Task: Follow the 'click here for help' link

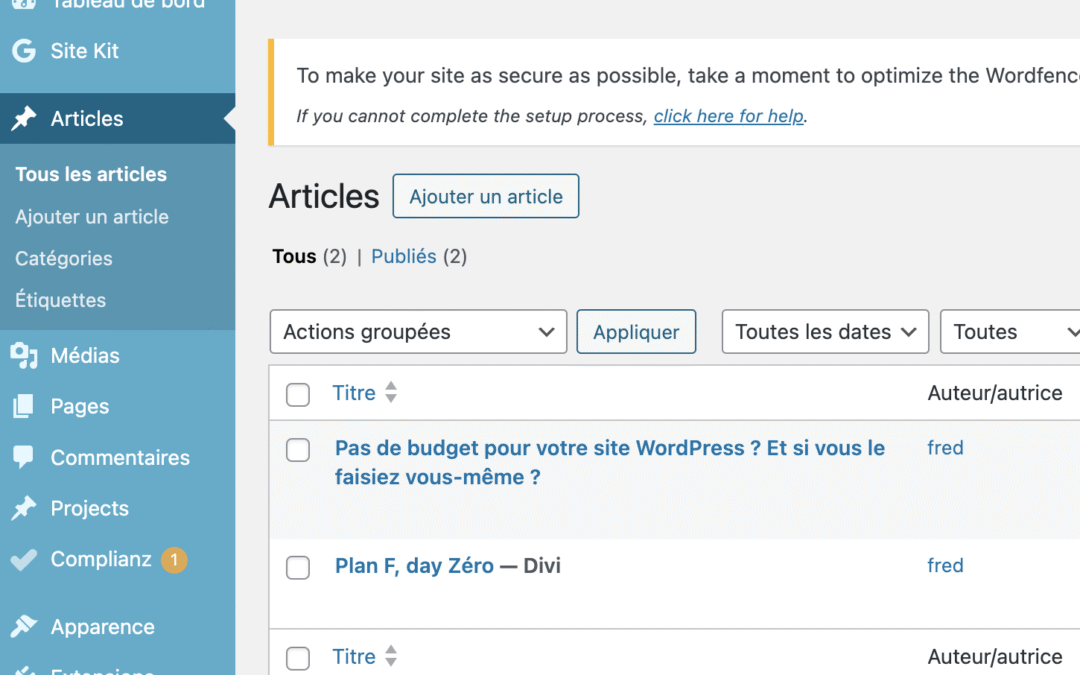Action: click(x=729, y=116)
